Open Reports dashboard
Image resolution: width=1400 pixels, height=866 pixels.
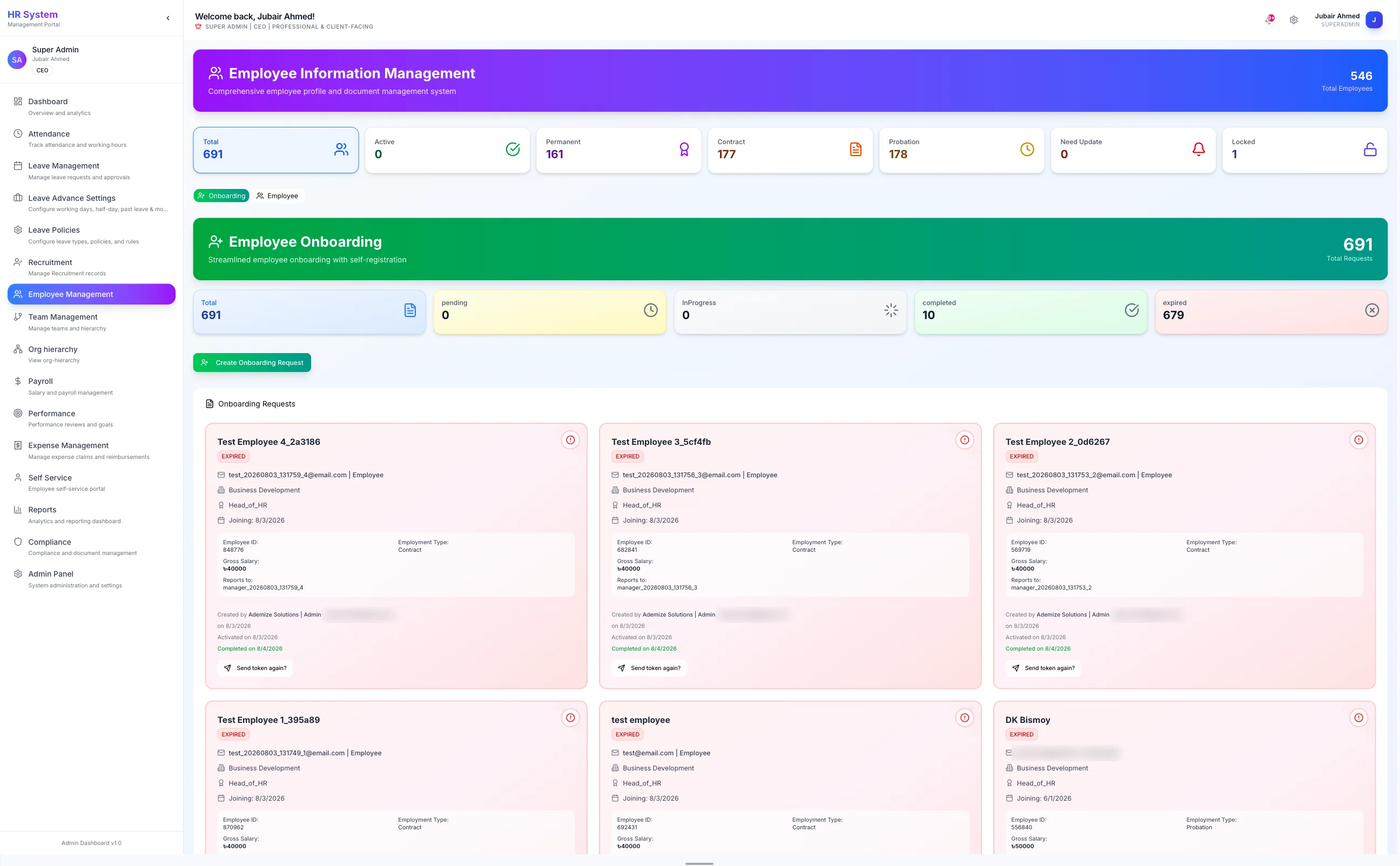tap(92, 515)
